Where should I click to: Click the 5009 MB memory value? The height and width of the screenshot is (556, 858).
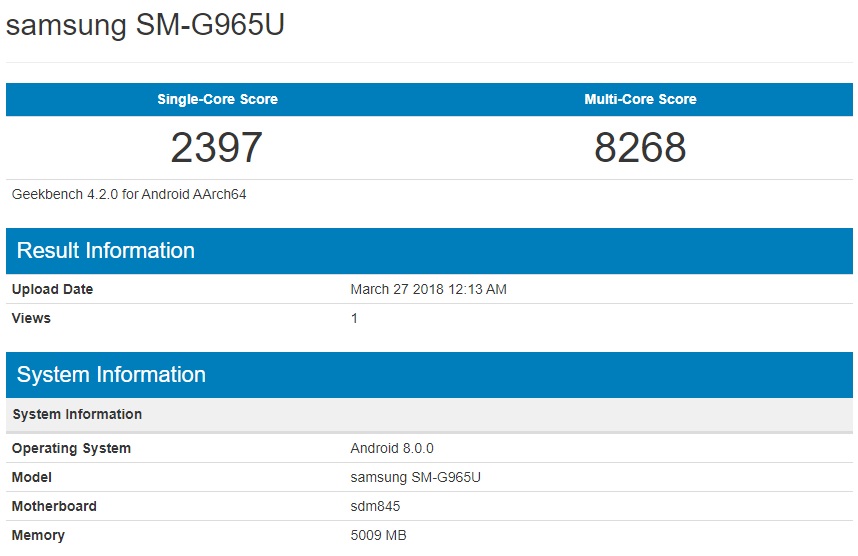coord(378,535)
